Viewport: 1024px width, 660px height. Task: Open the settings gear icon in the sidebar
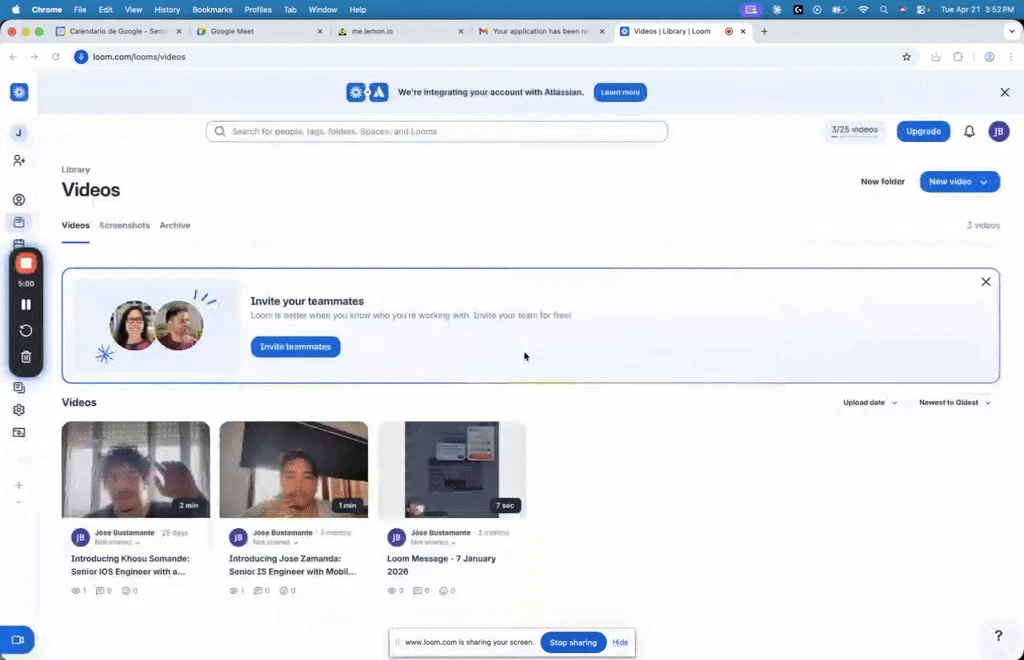click(x=19, y=410)
